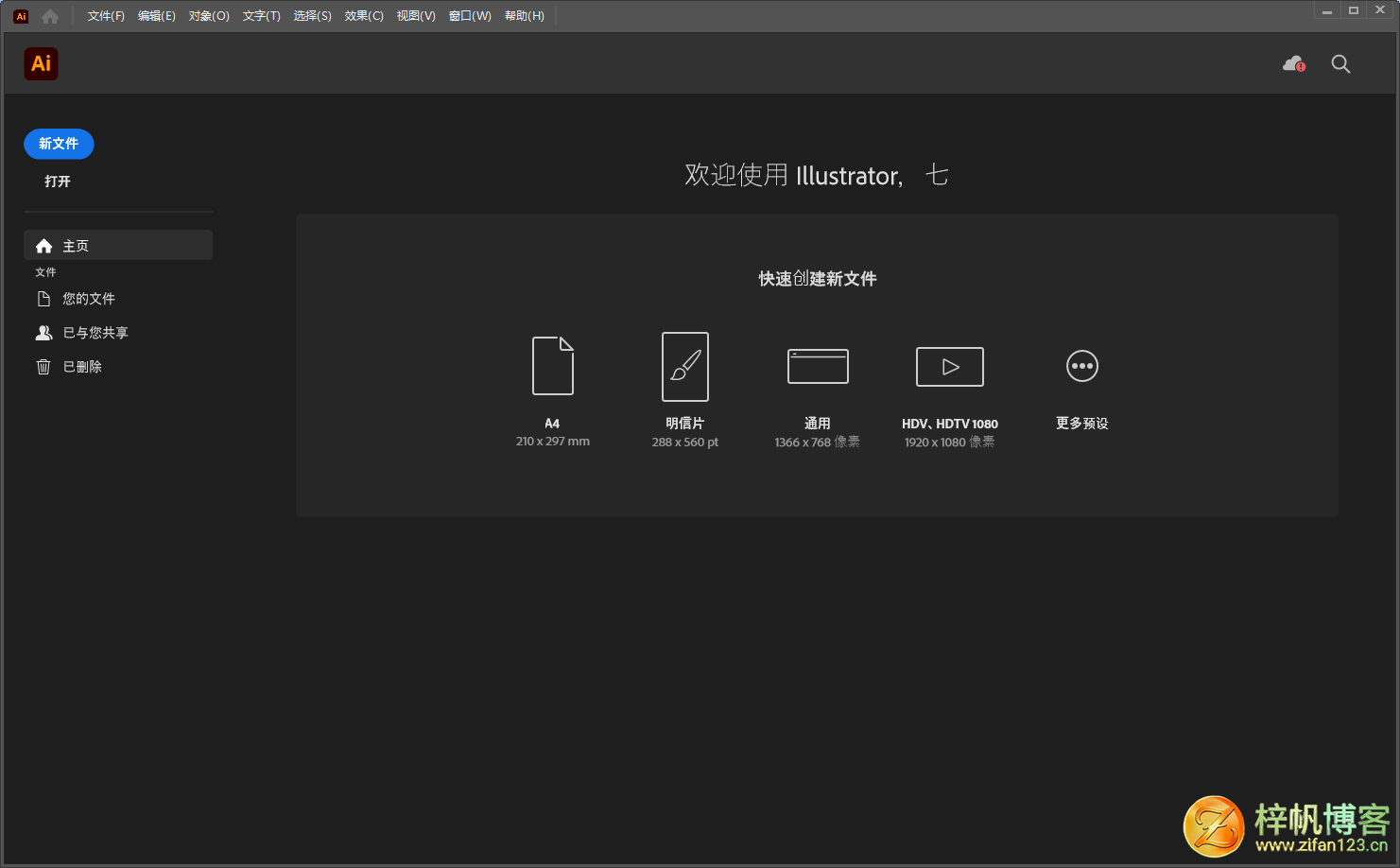Viewport: 1400px width, 868px height.
Task: Close the Illustrator window
Action: (1380, 10)
